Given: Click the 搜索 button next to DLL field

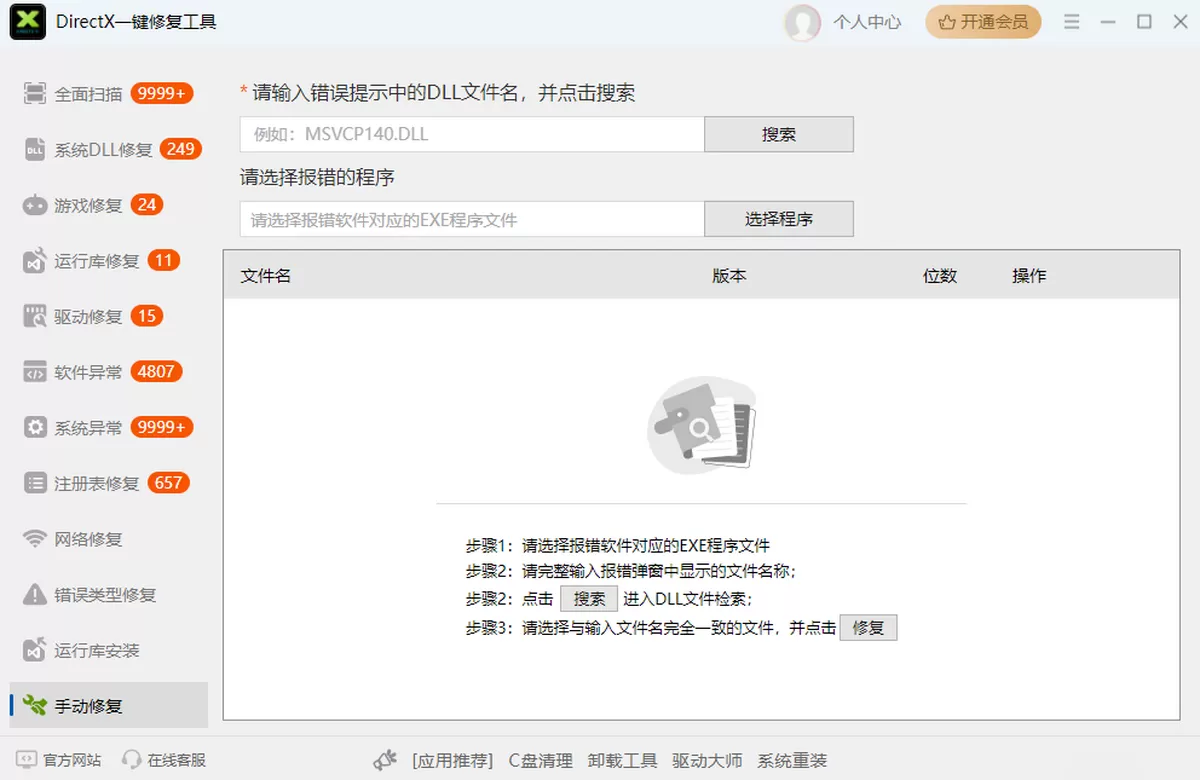Looking at the screenshot, I should coord(779,134).
